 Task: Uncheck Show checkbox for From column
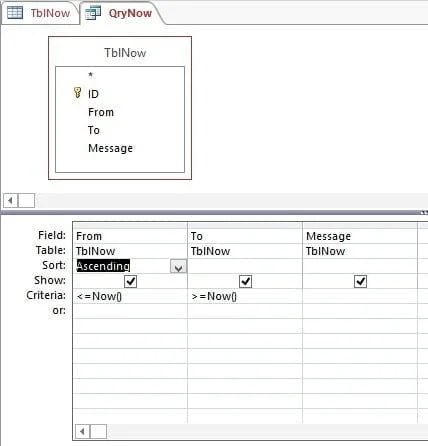coord(130,281)
